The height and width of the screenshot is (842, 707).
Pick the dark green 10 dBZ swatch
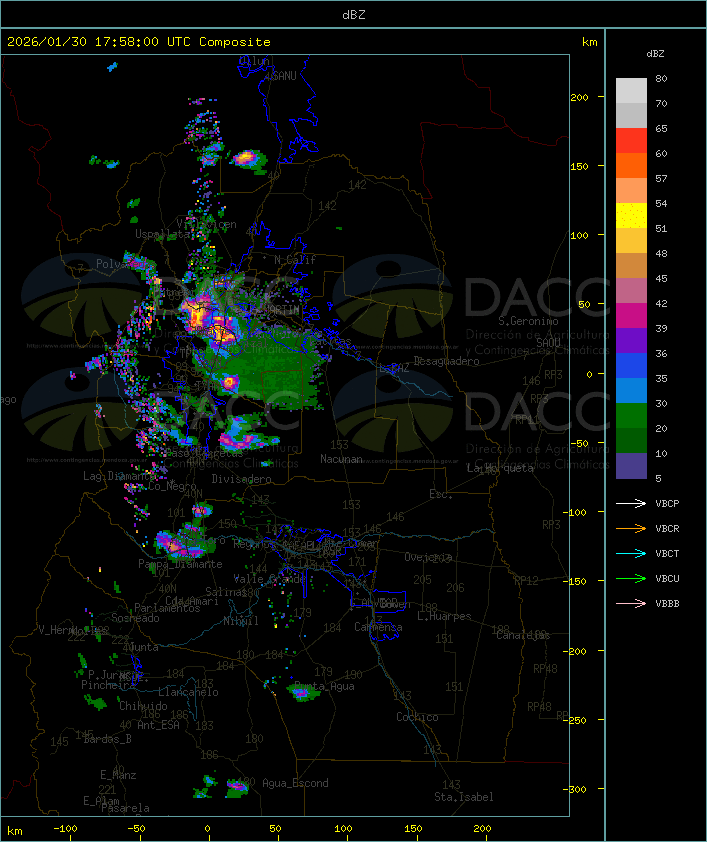point(631,441)
